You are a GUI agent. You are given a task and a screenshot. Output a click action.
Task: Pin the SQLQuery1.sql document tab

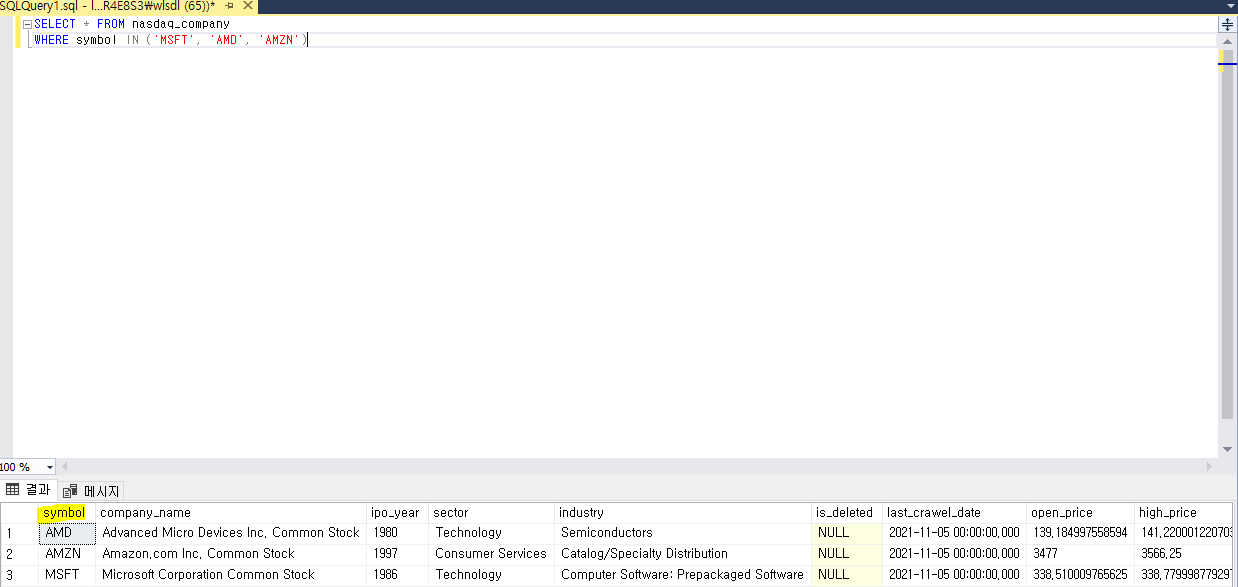tap(229, 6)
